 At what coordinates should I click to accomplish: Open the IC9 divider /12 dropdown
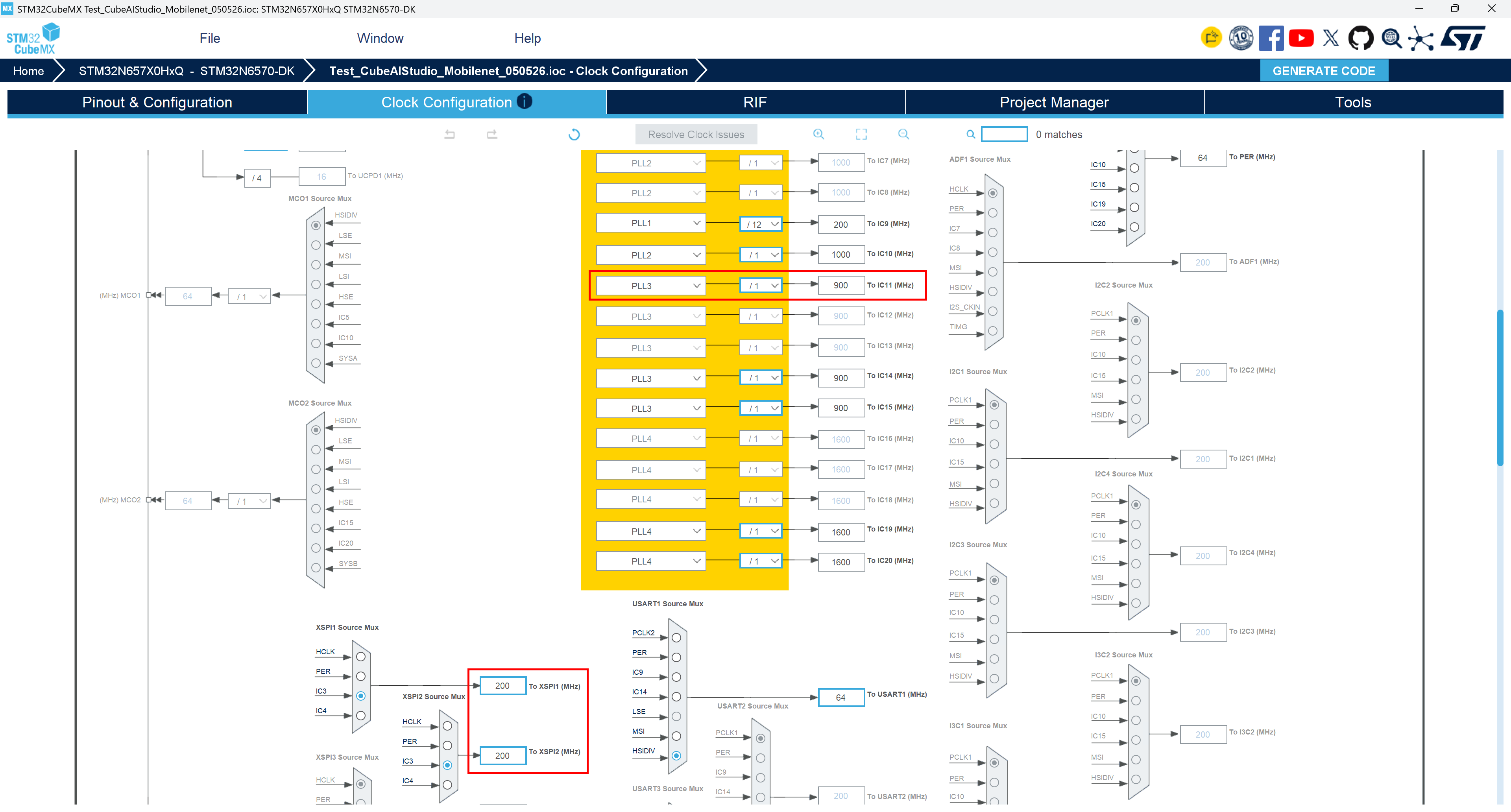[761, 225]
